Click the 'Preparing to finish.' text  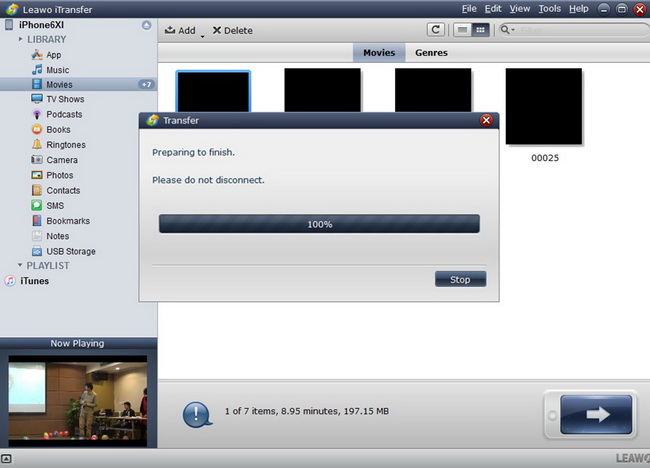point(193,152)
